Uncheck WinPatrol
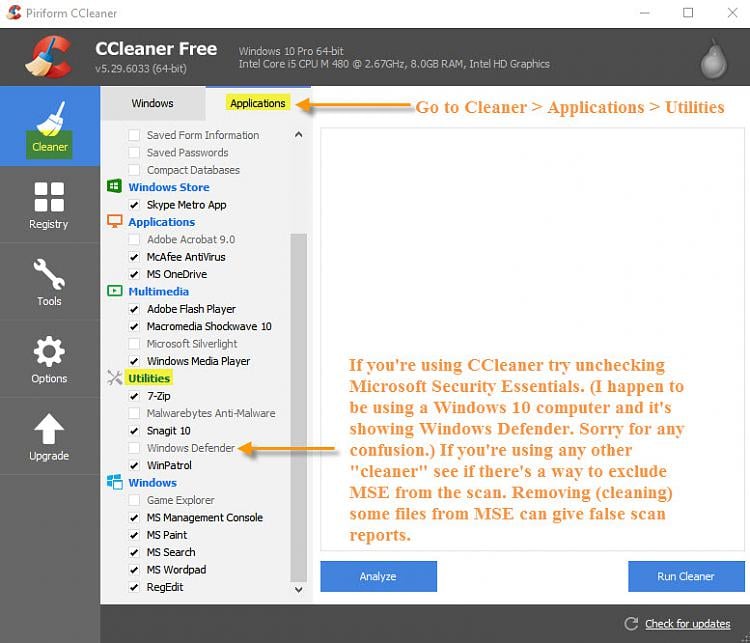750x643 pixels. (x=134, y=465)
